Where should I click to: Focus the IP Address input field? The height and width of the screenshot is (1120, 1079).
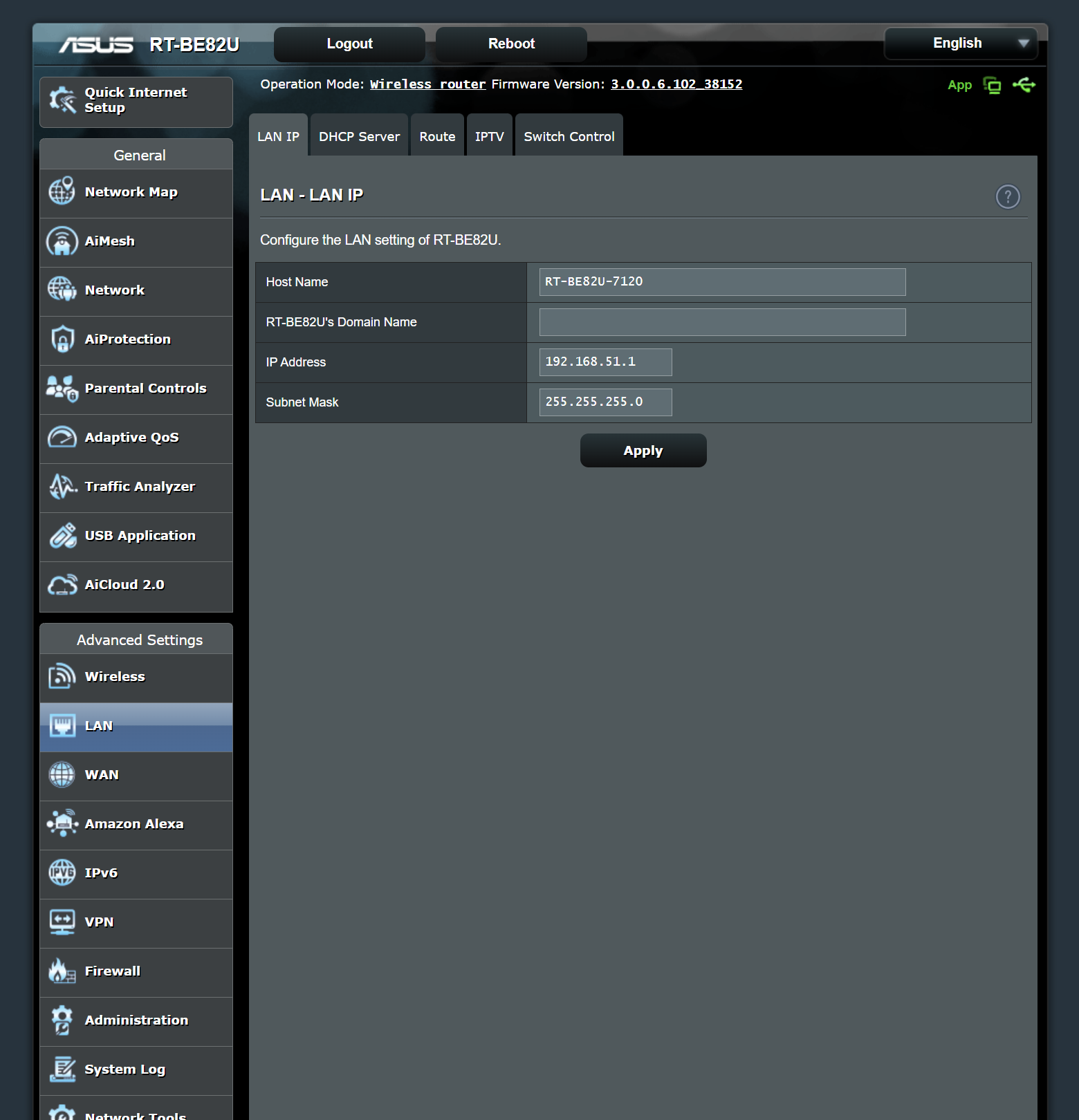pyautogui.click(x=605, y=362)
